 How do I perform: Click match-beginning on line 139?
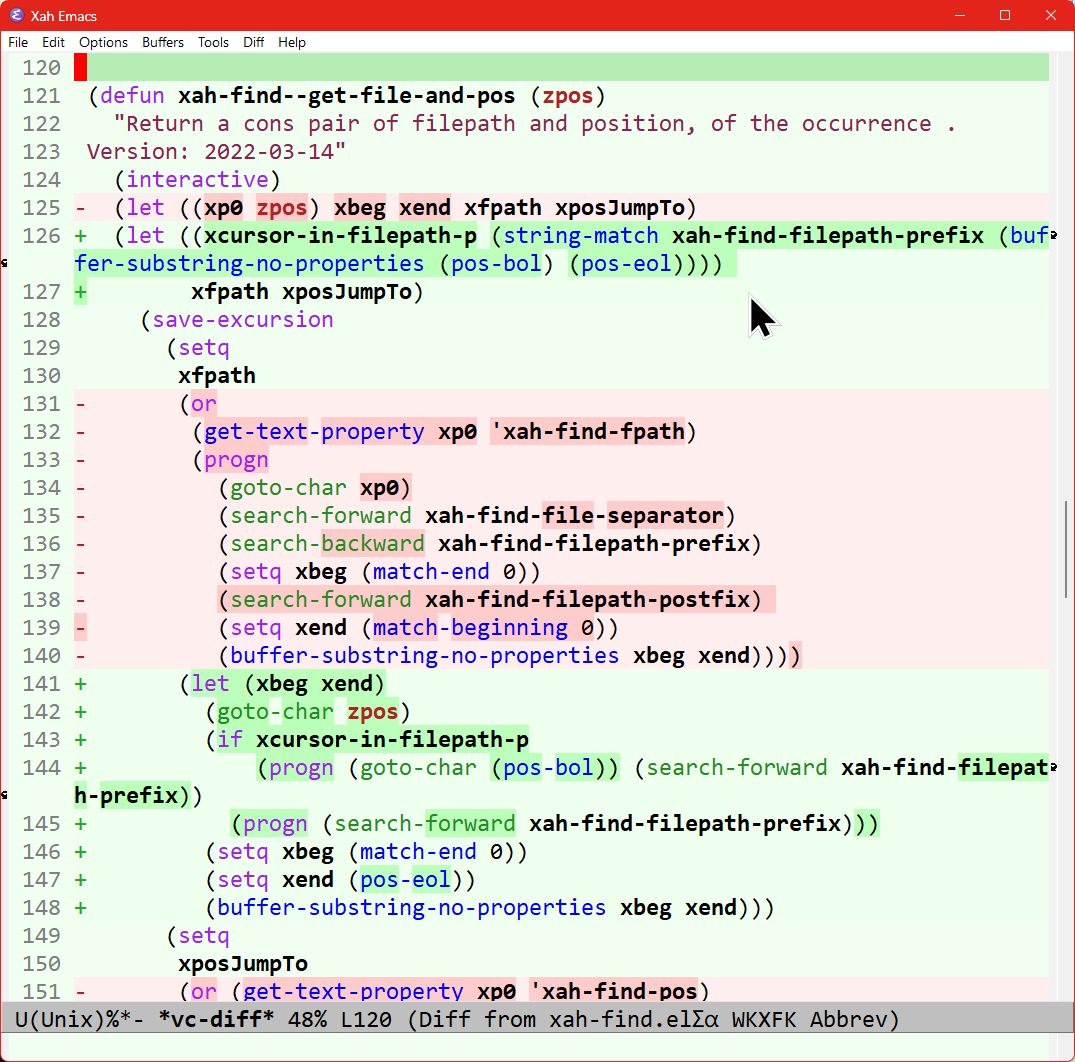point(470,628)
